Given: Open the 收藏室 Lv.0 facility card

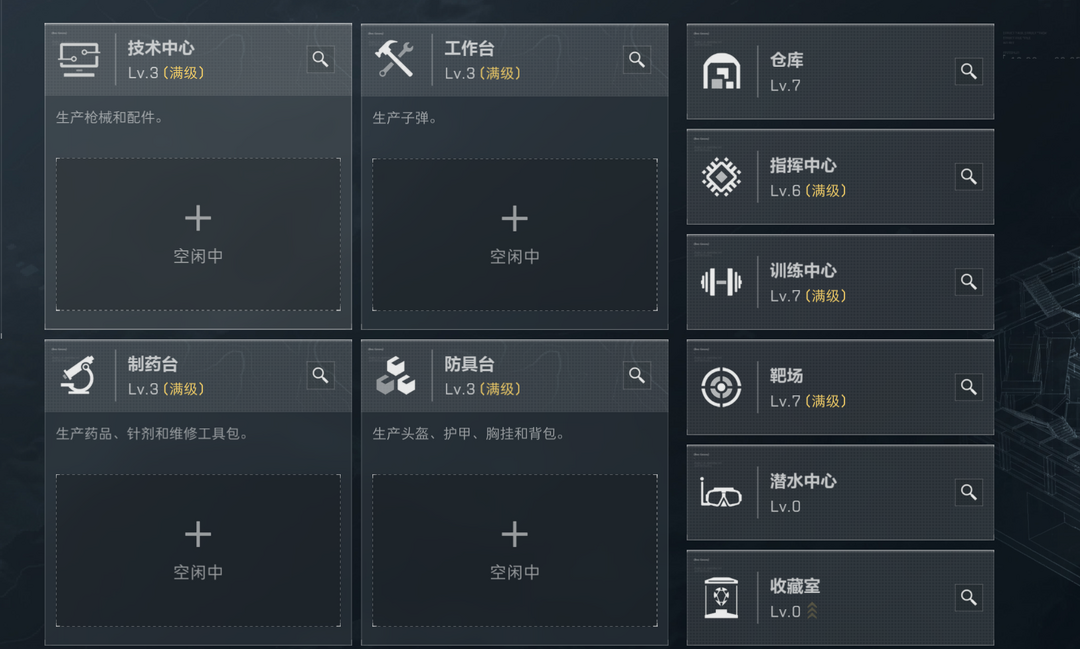Looking at the screenshot, I should pos(840,598).
